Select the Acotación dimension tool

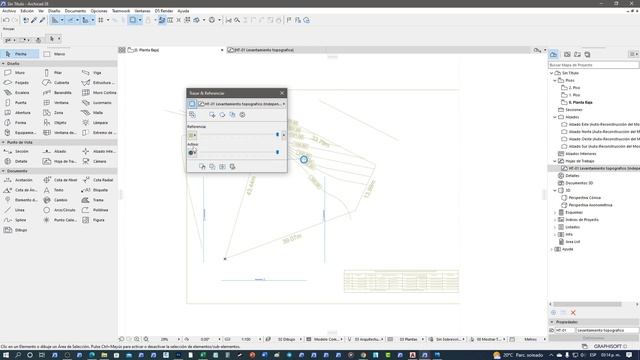pos(23,180)
